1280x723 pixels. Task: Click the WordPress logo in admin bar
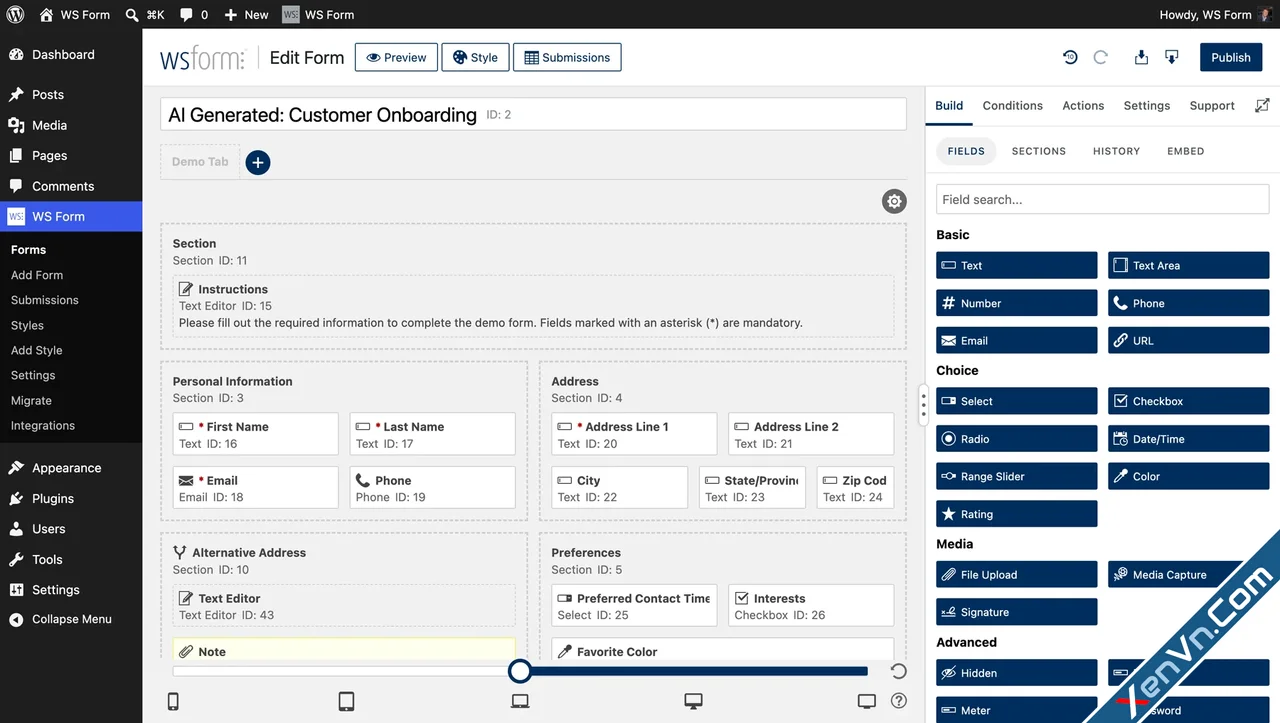(x=15, y=15)
